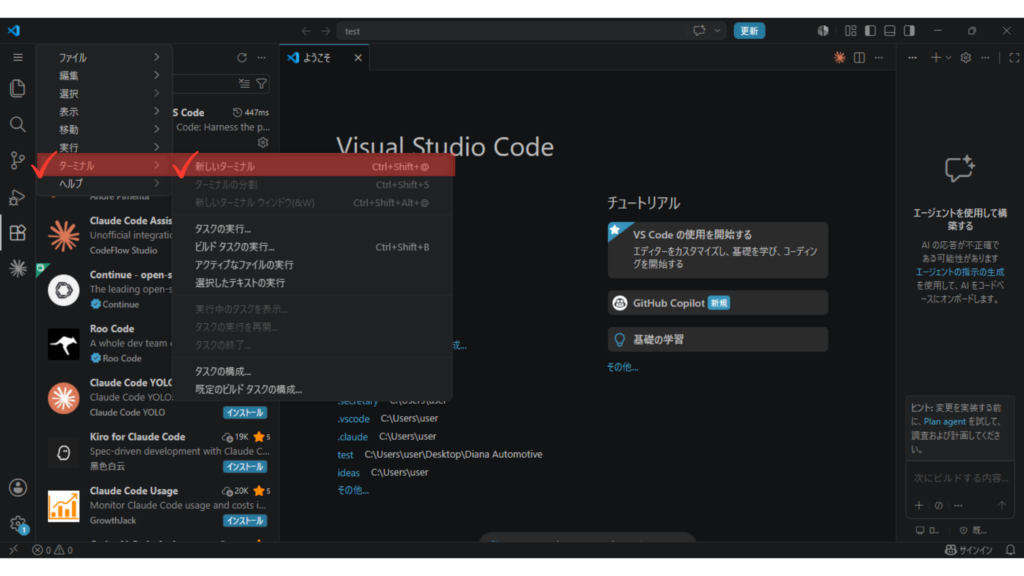1024x576 pixels.
Task: Open 基礎の学習 walkthrough
Action: coord(718,340)
